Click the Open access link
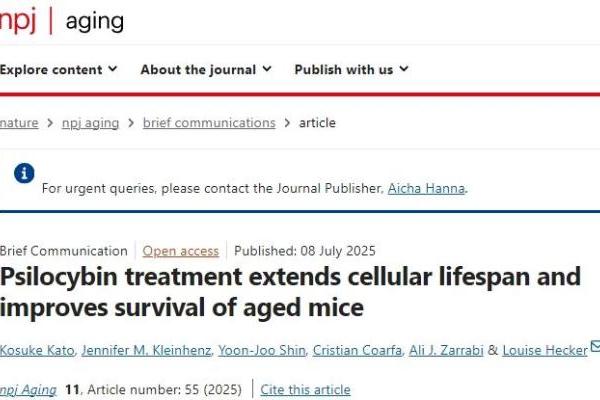This screenshot has height=400, width=600. 180,251
